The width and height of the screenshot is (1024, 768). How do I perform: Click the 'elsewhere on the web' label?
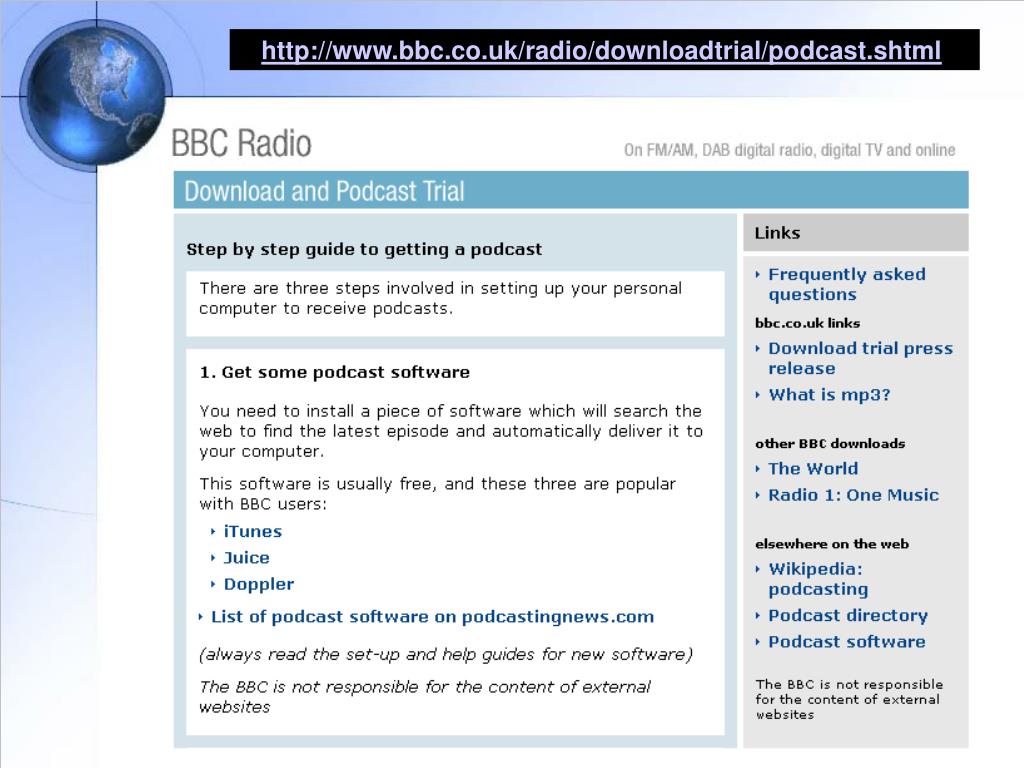(x=832, y=544)
